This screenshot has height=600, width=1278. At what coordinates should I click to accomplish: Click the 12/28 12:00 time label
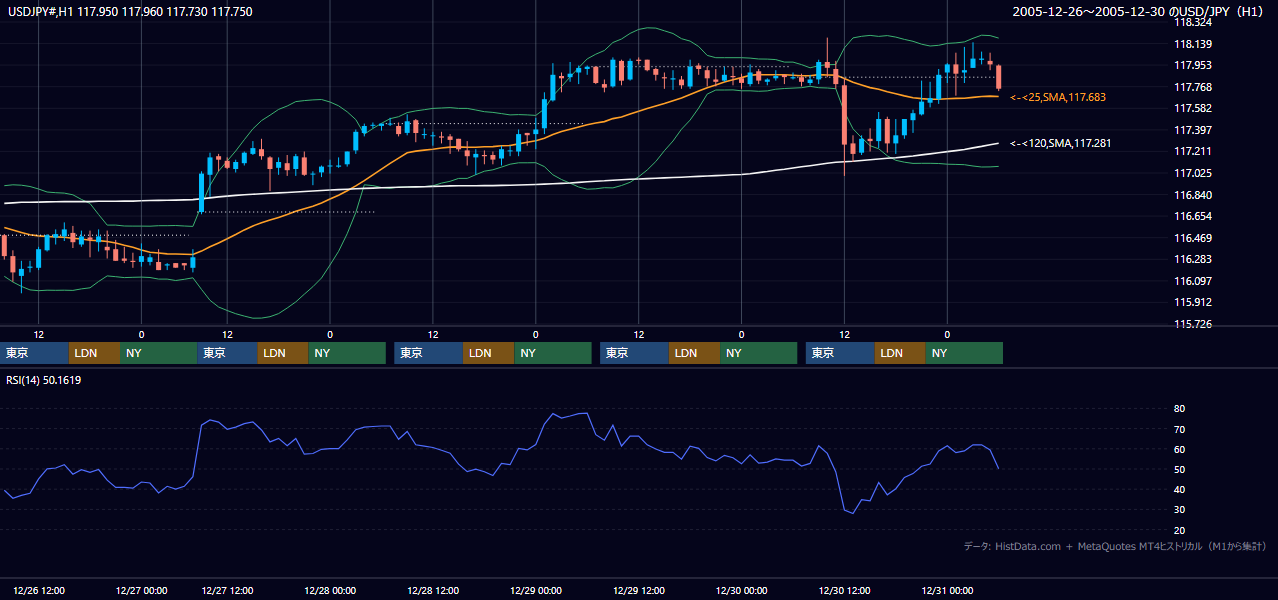click(433, 590)
